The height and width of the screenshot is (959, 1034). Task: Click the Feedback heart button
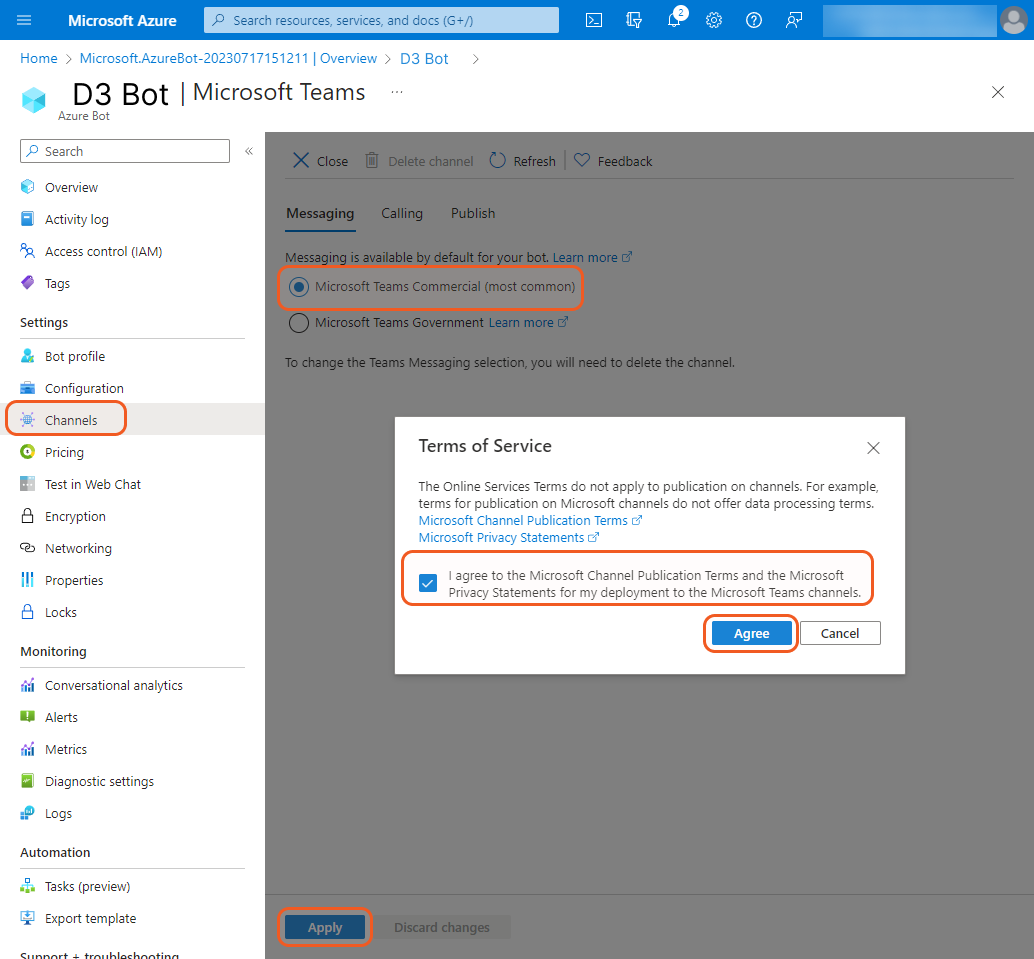click(x=613, y=161)
